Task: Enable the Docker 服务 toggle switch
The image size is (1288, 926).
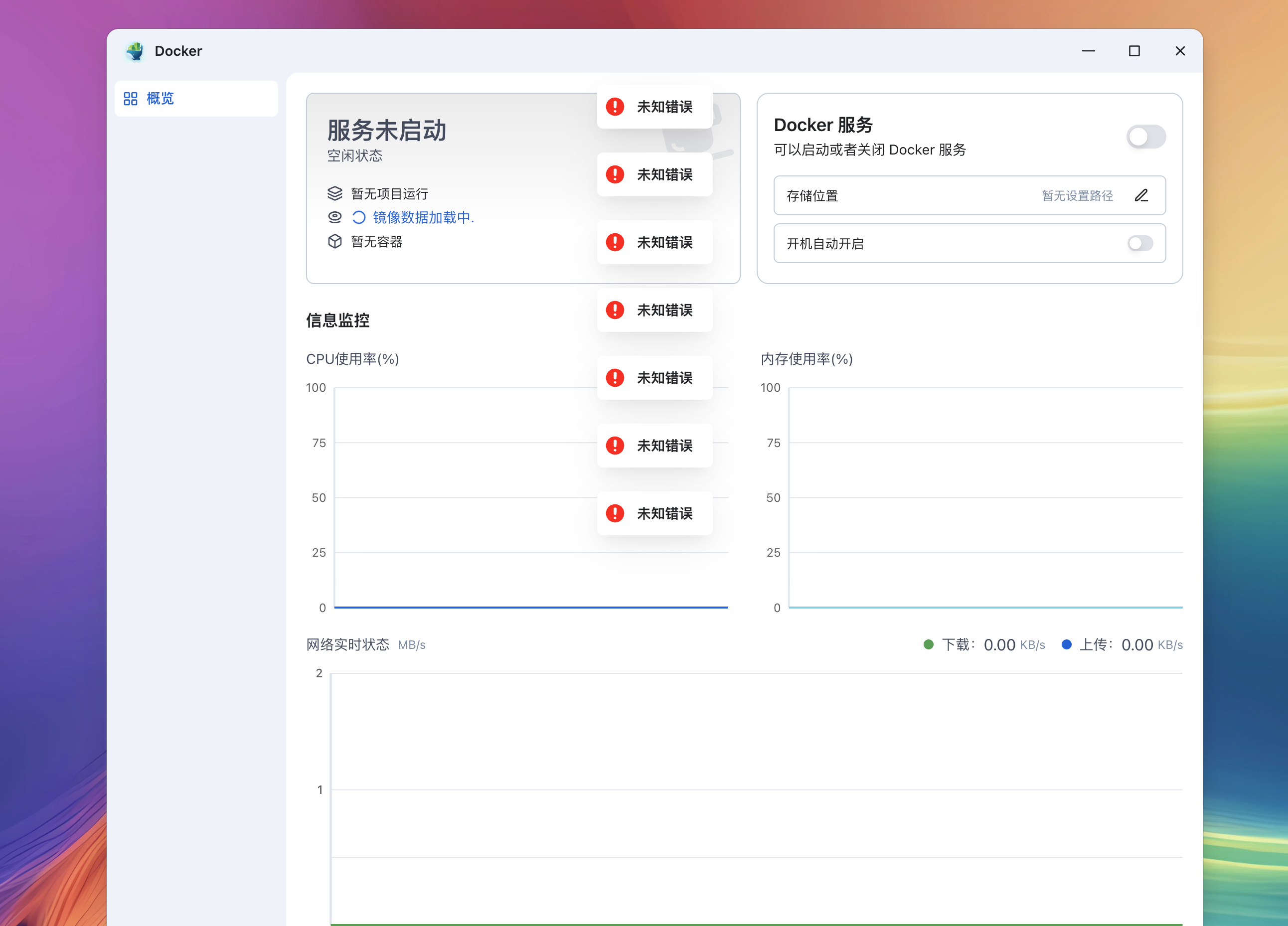Action: click(x=1145, y=137)
